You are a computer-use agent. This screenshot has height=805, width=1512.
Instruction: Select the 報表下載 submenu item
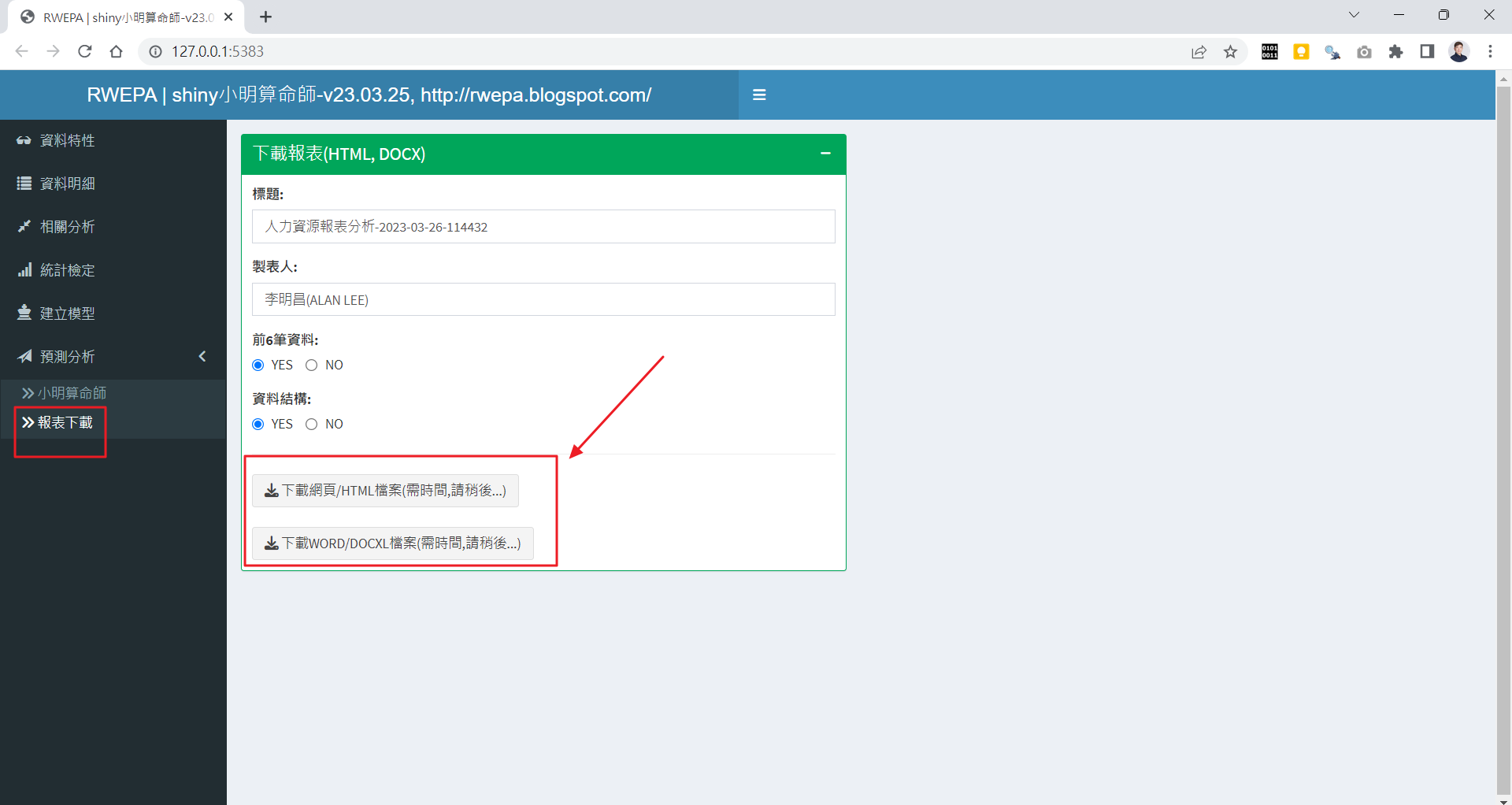[x=65, y=423]
